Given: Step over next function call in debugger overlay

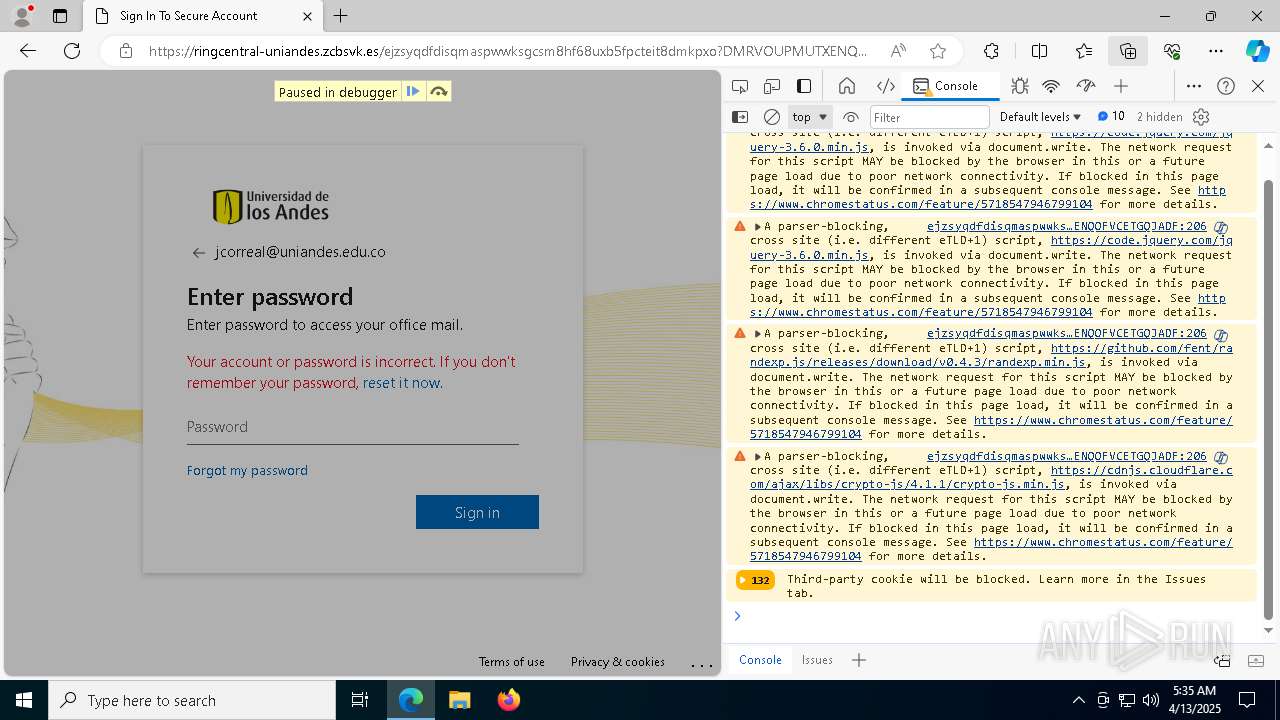Looking at the screenshot, I should click(x=438, y=92).
